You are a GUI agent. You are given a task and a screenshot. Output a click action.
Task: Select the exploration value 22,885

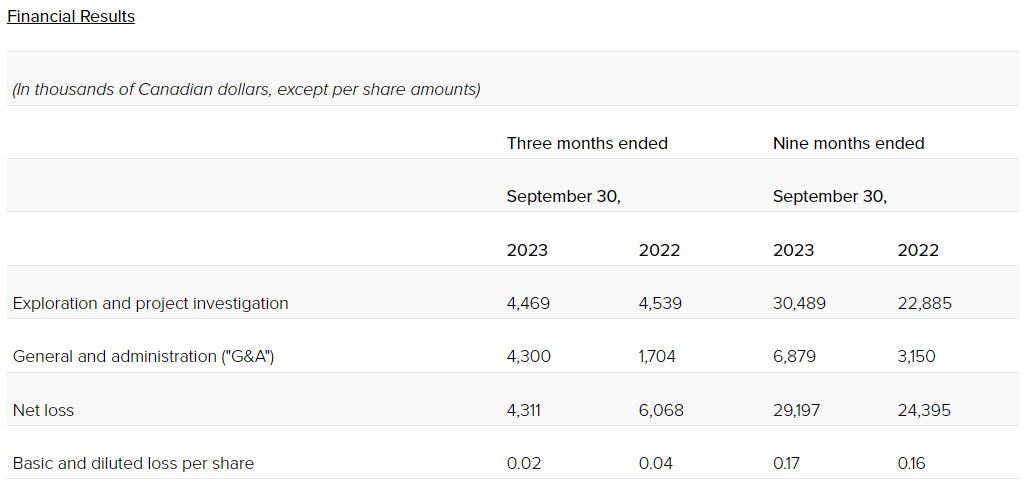925,303
